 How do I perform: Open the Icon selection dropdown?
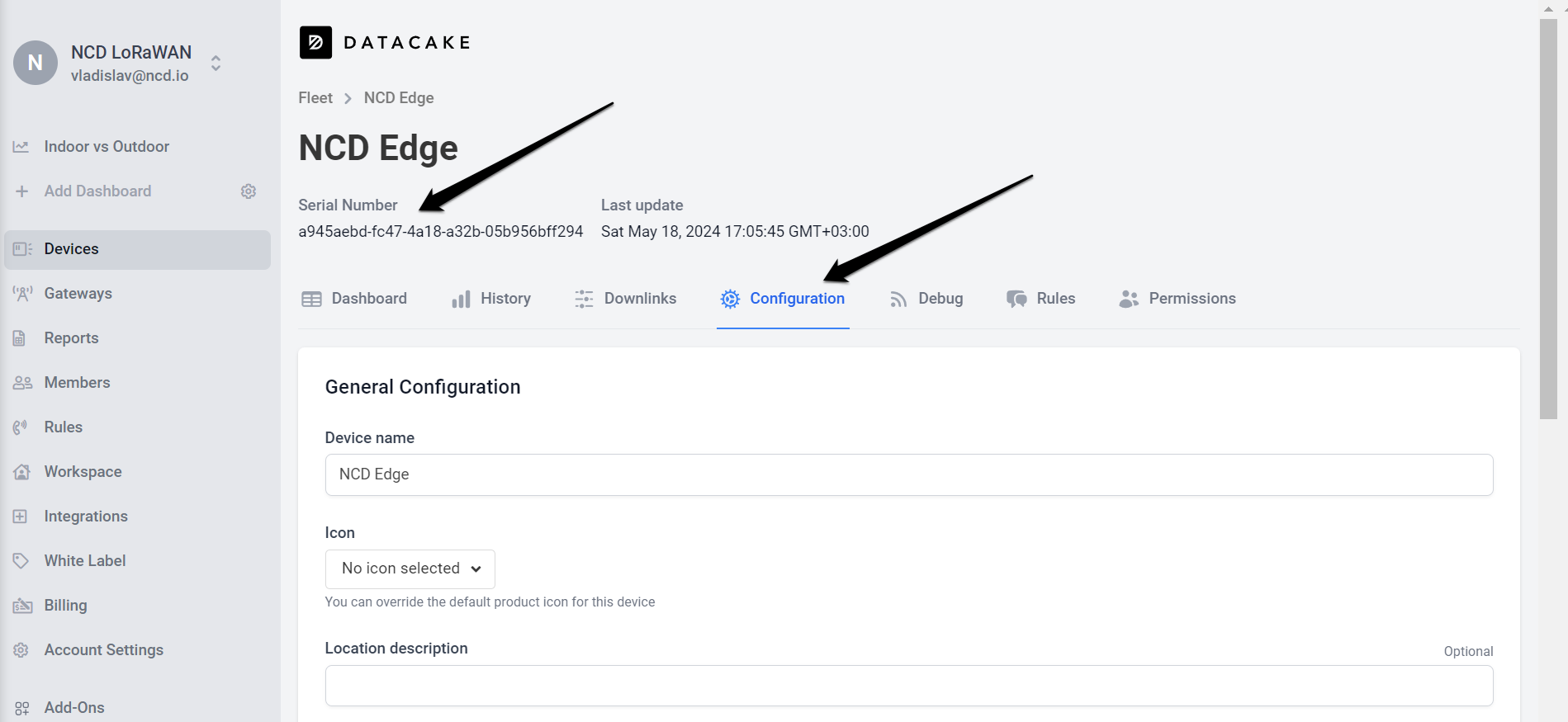click(x=410, y=569)
